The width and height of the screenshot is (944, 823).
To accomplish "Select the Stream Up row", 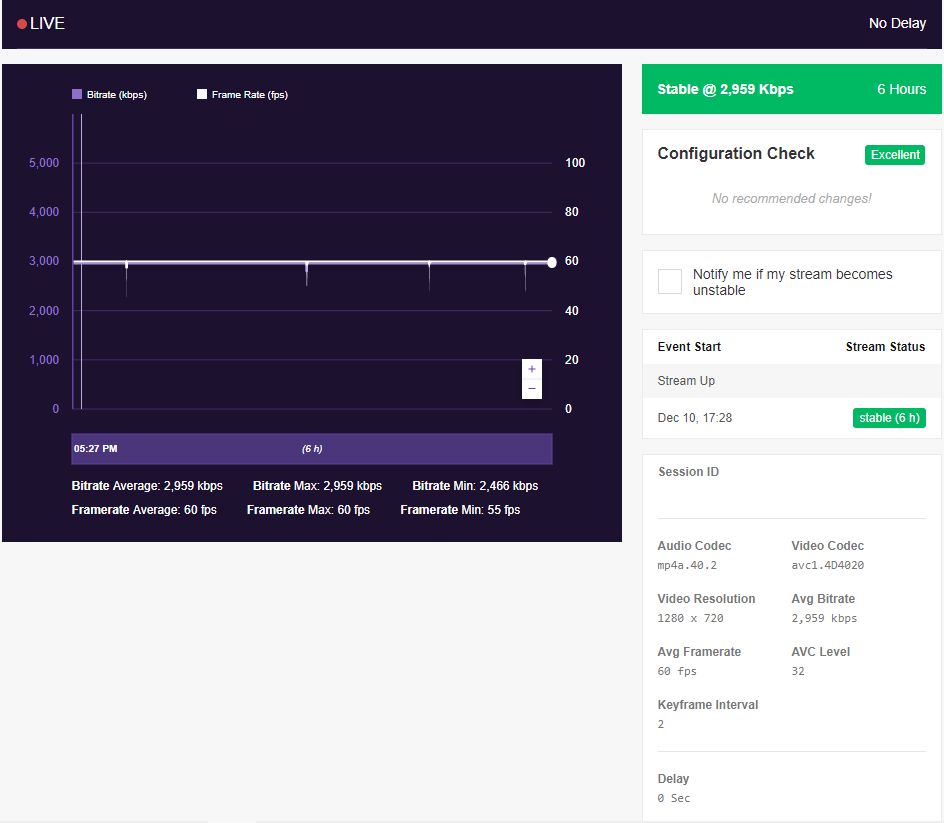I will [792, 381].
